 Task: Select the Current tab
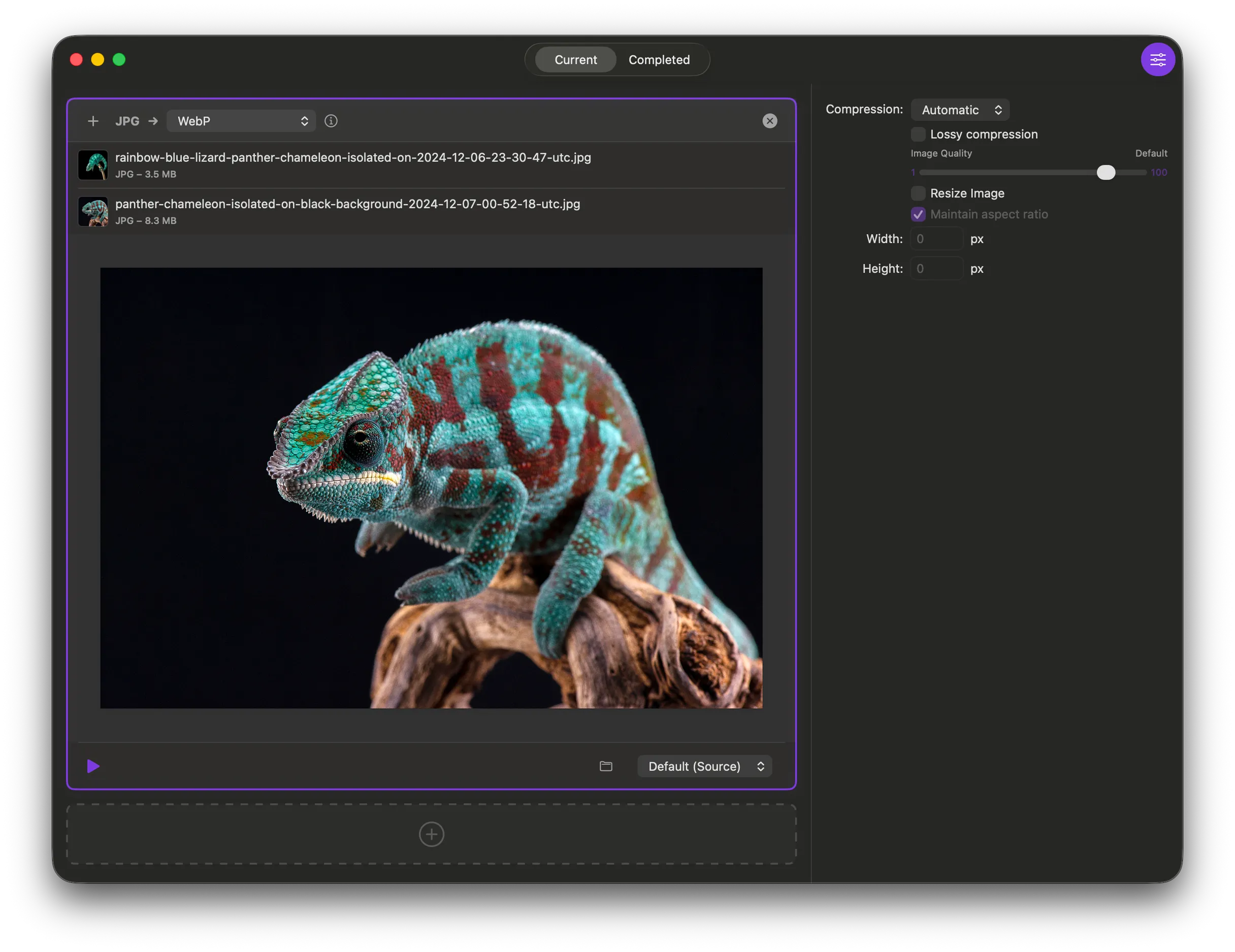tap(576, 59)
